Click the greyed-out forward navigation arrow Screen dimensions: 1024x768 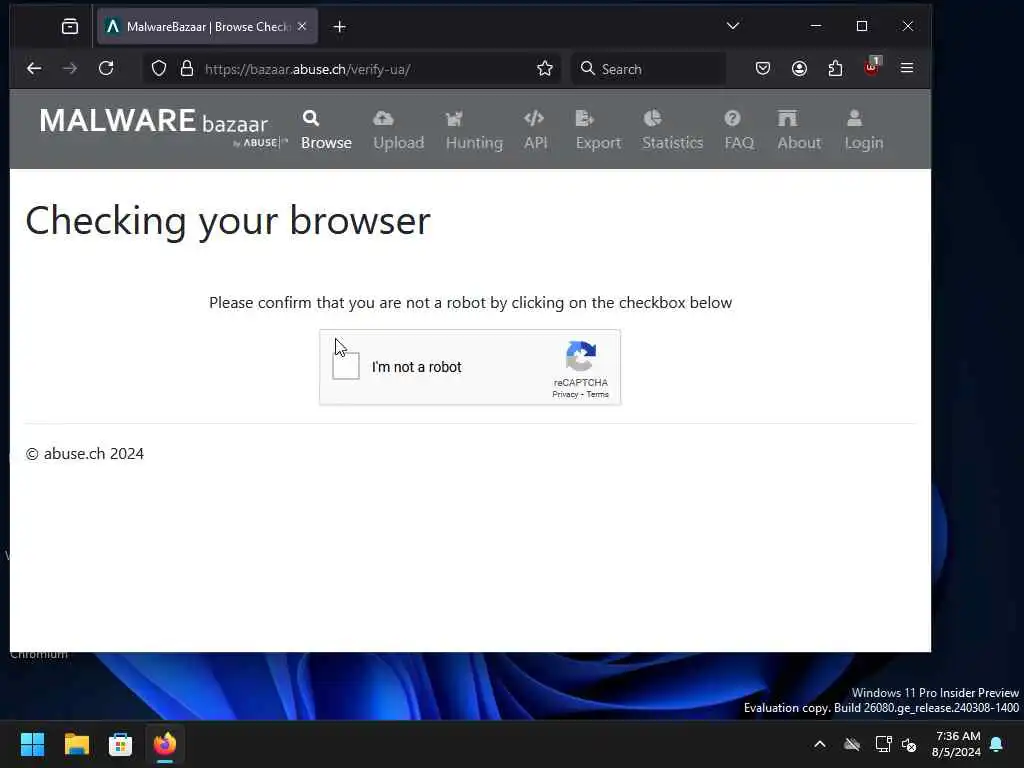70,69
